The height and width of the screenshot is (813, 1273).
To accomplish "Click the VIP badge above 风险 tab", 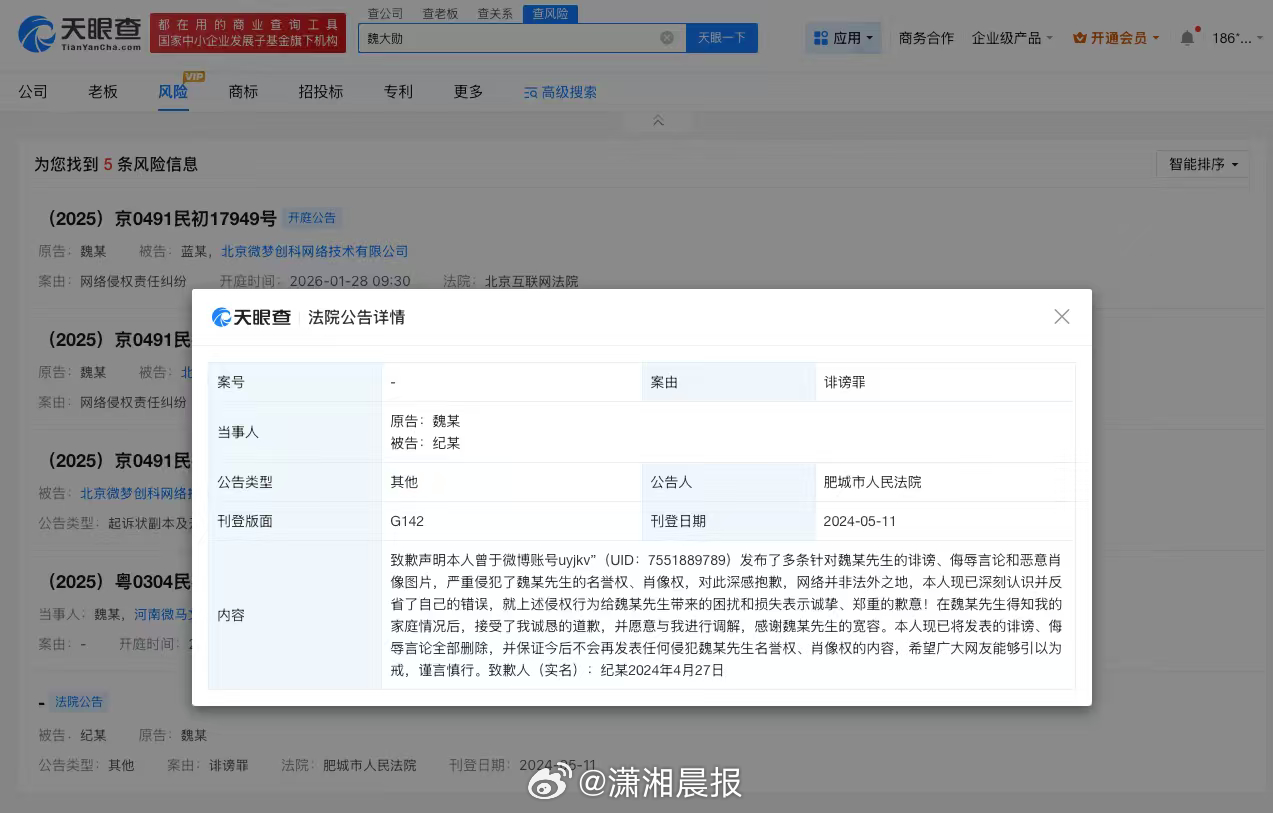I will click(x=193, y=75).
